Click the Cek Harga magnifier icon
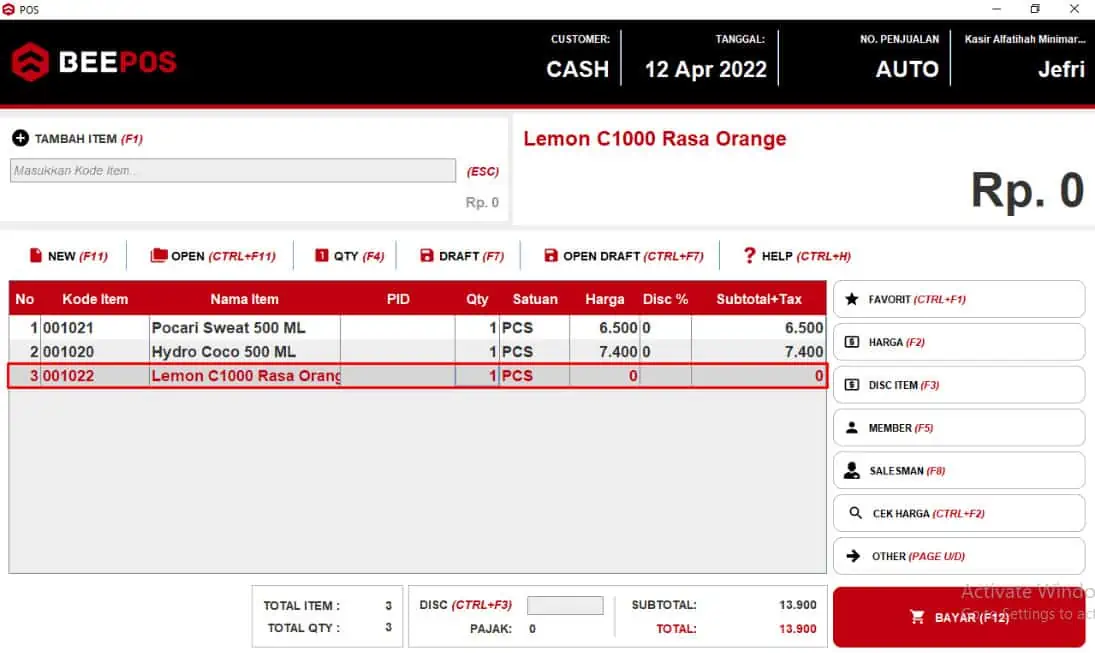Image resolution: width=1095 pixels, height=653 pixels. pos(855,513)
